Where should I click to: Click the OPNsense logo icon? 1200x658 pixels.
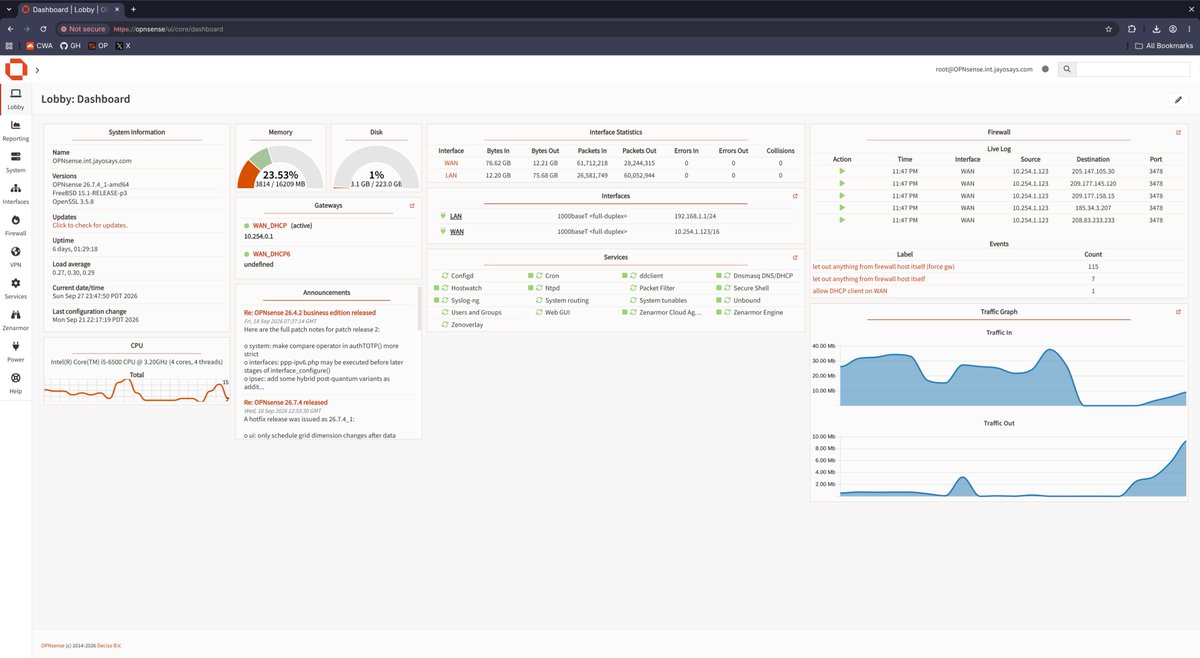coord(15,70)
